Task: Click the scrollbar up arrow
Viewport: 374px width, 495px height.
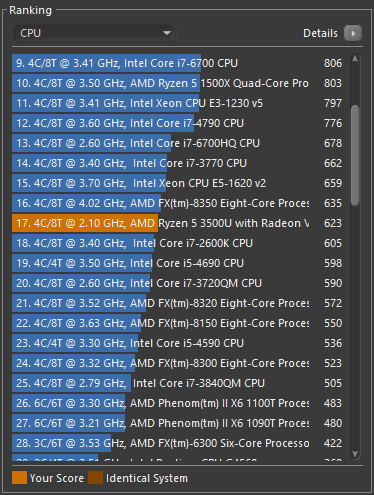Action: click(355, 59)
